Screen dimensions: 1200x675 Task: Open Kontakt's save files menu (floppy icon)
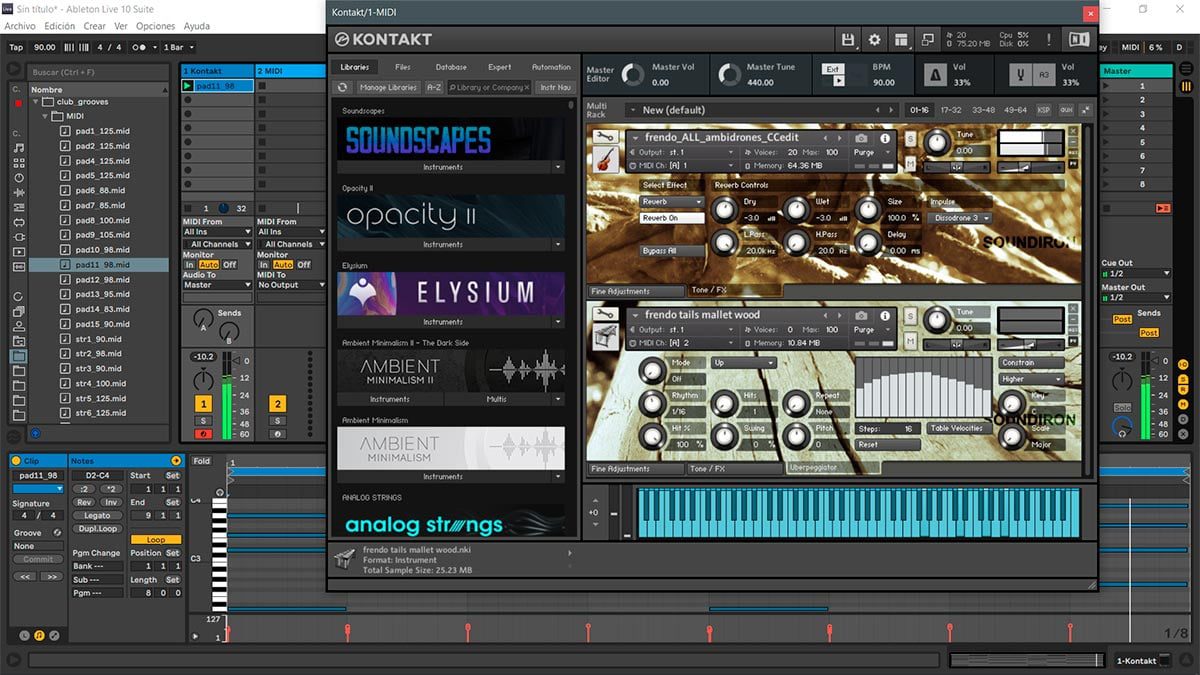pyautogui.click(x=849, y=39)
